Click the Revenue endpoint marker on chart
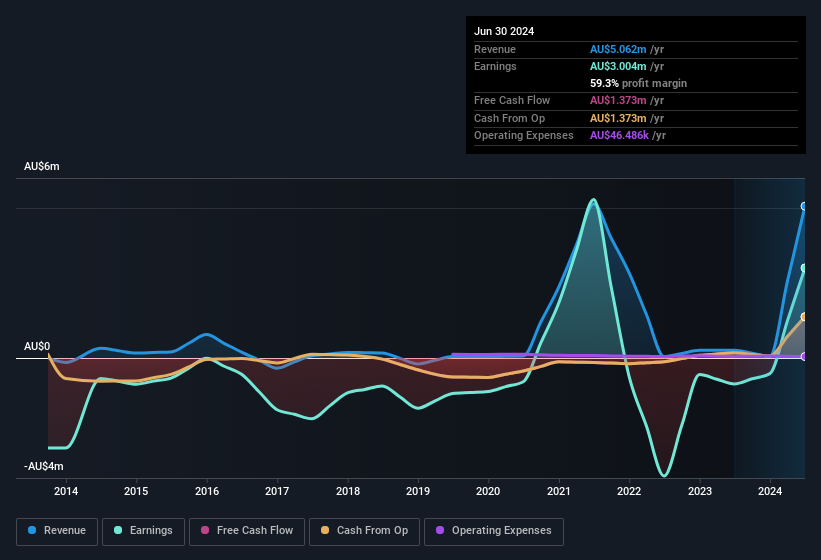821x560 pixels. click(x=804, y=207)
